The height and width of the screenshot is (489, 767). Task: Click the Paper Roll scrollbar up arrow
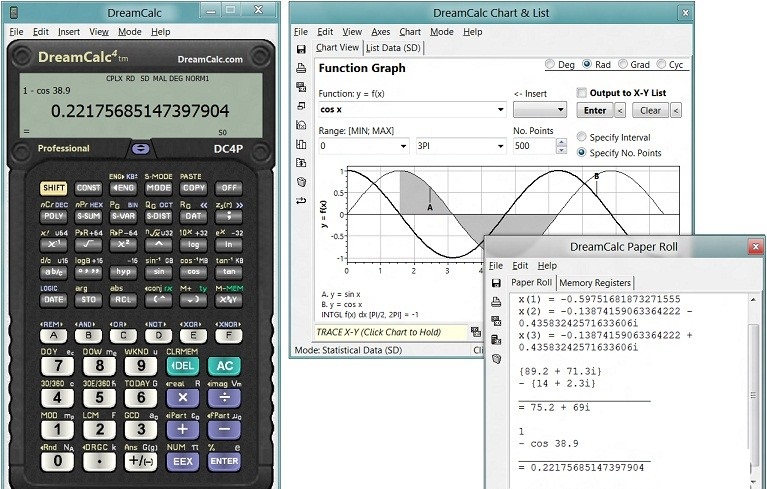(753, 299)
